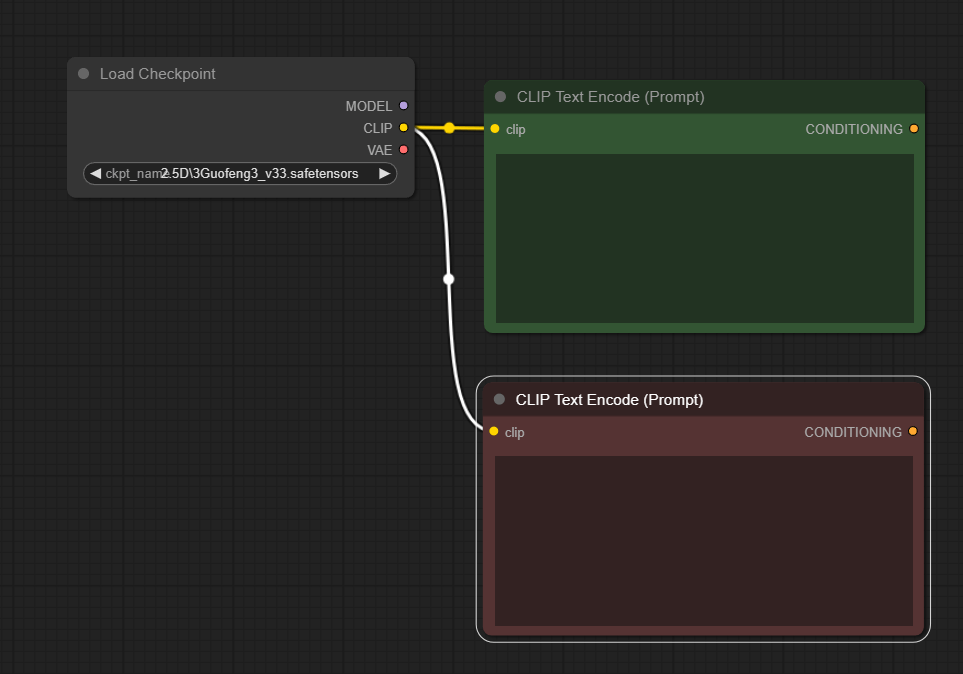Collapse the Load Checkpoint node via its dot
The width and height of the screenshot is (963, 674).
tap(84, 74)
